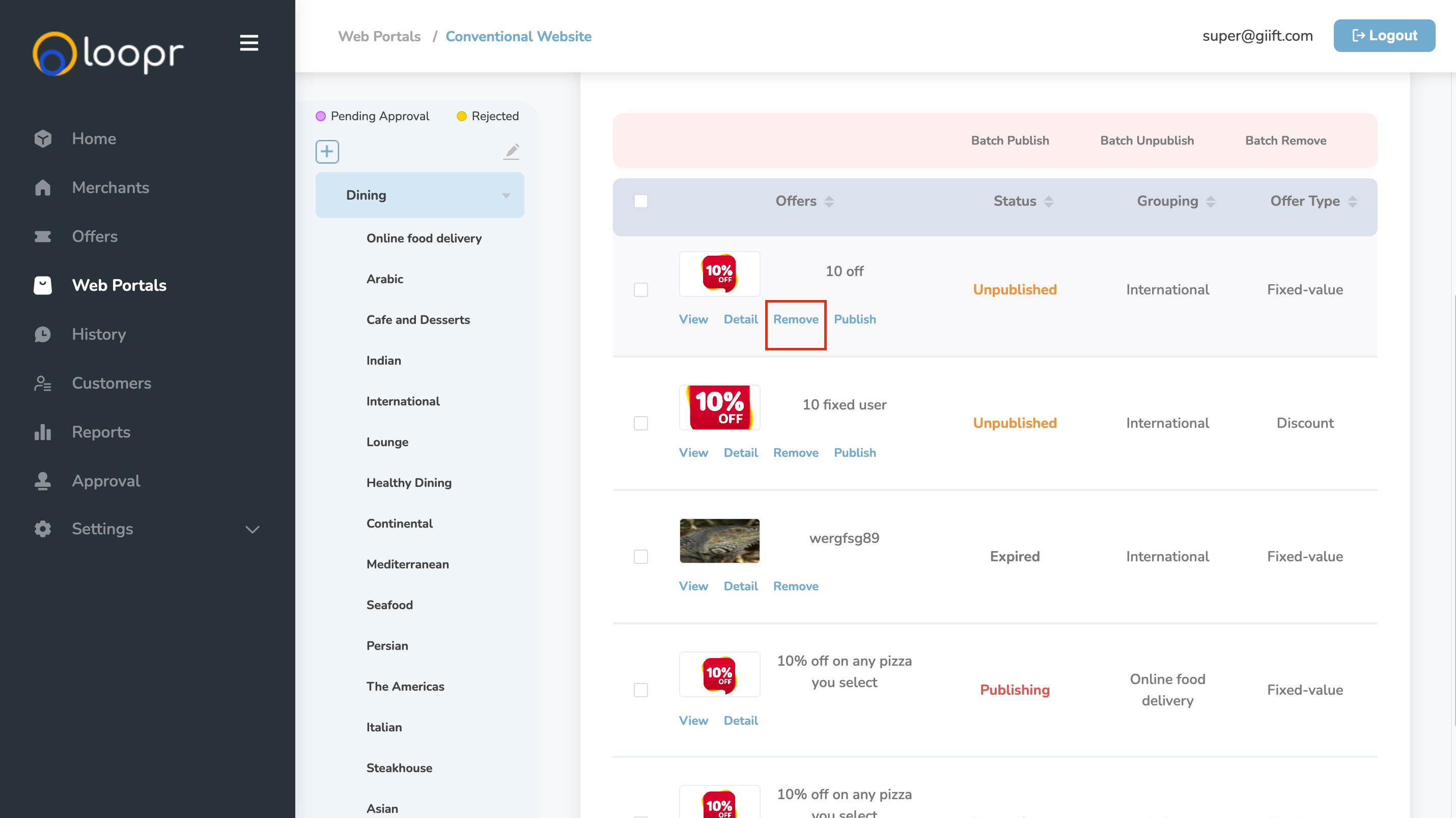Select Seafood category

click(389, 605)
